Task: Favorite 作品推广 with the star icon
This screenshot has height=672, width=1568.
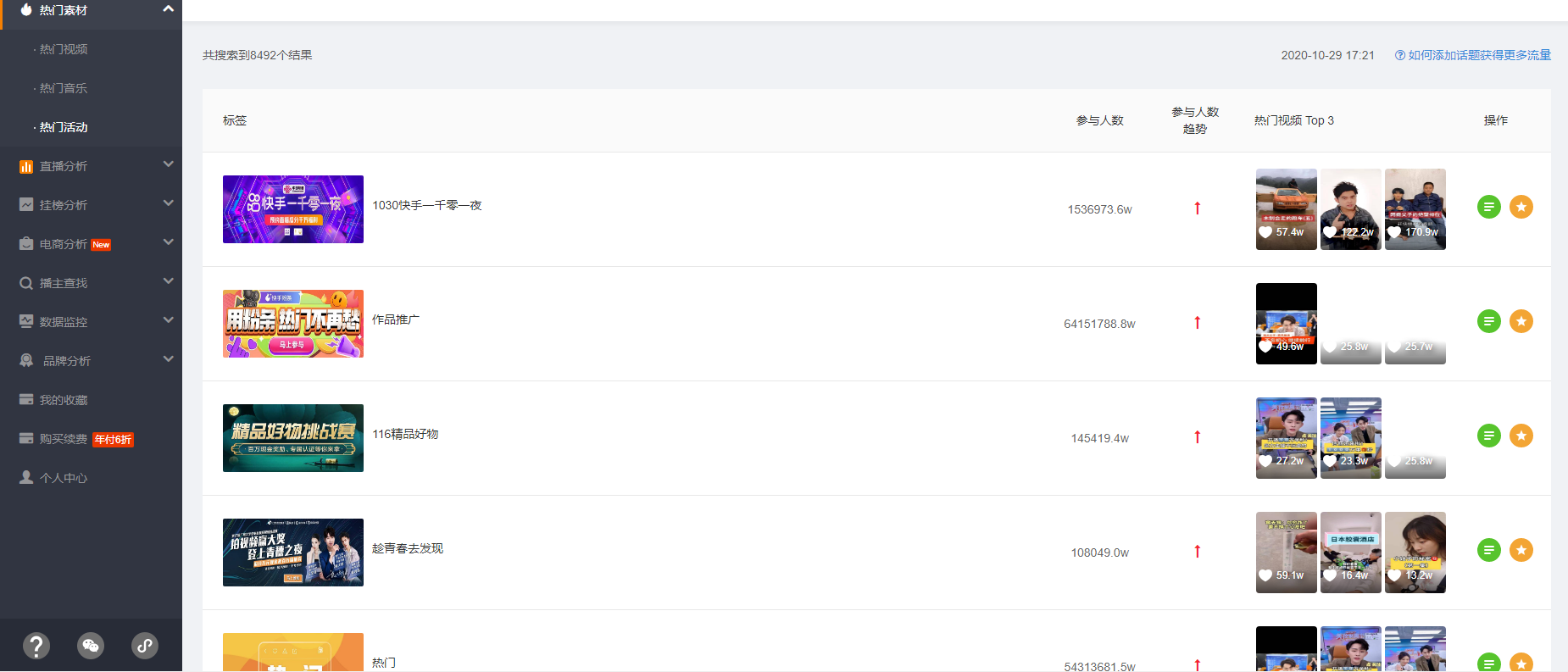Action: tap(1521, 321)
